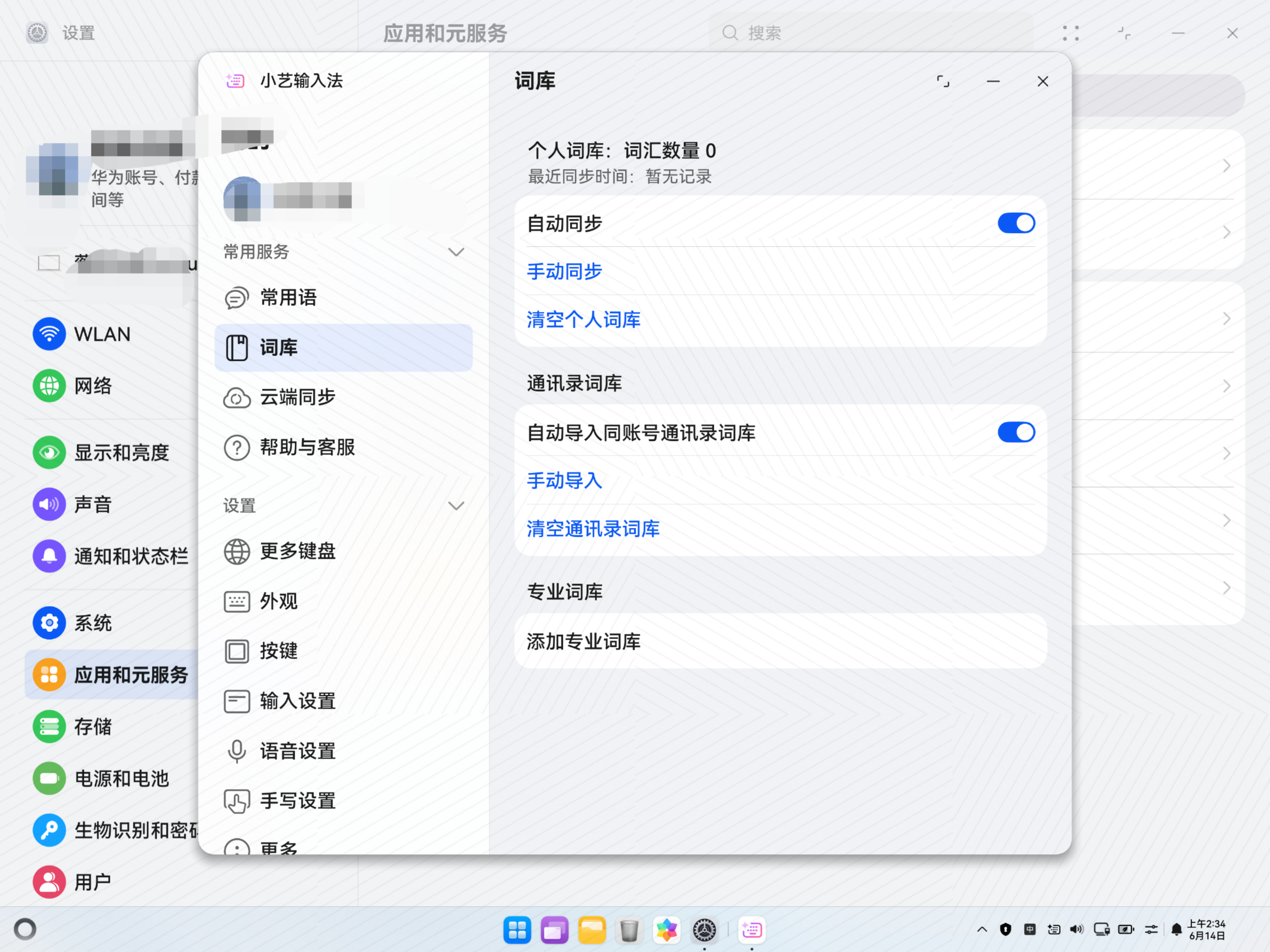The image size is (1270, 952).
Task: Open 常用语 in the input method sidebar
Action: [343, 298]
